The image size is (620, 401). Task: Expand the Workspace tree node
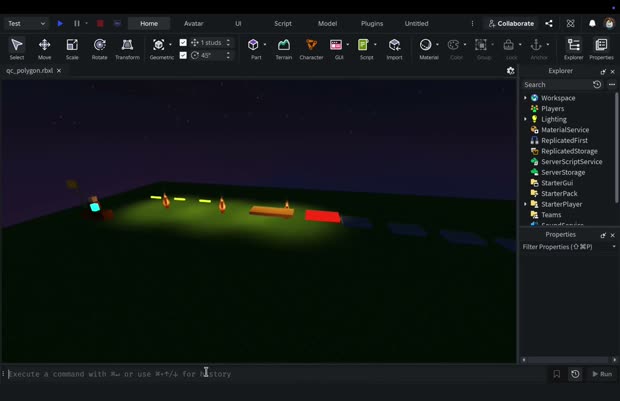point(525,98)
